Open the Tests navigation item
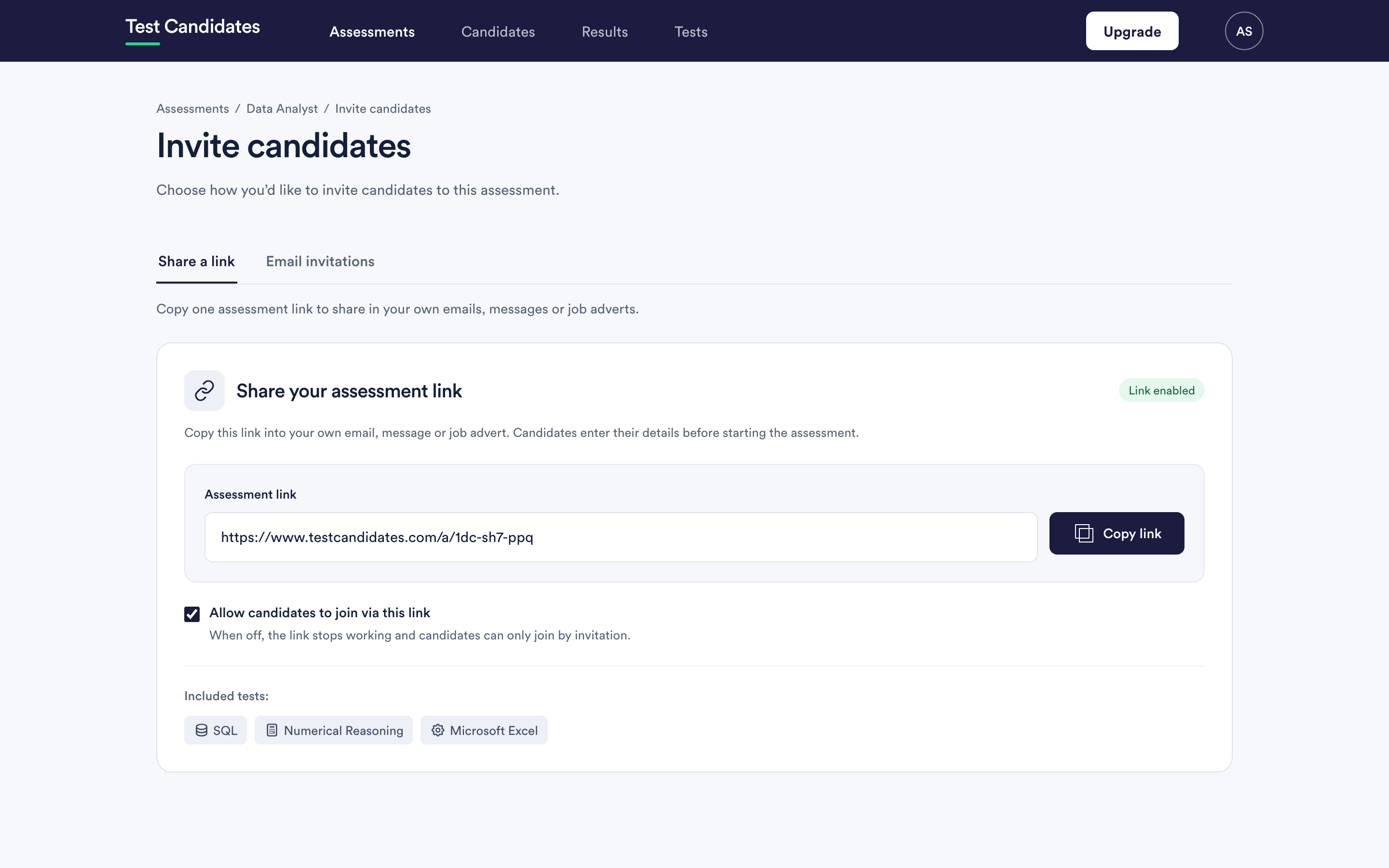The height and width of the screenshot is (868, 1389). click(x=691, y=31)
